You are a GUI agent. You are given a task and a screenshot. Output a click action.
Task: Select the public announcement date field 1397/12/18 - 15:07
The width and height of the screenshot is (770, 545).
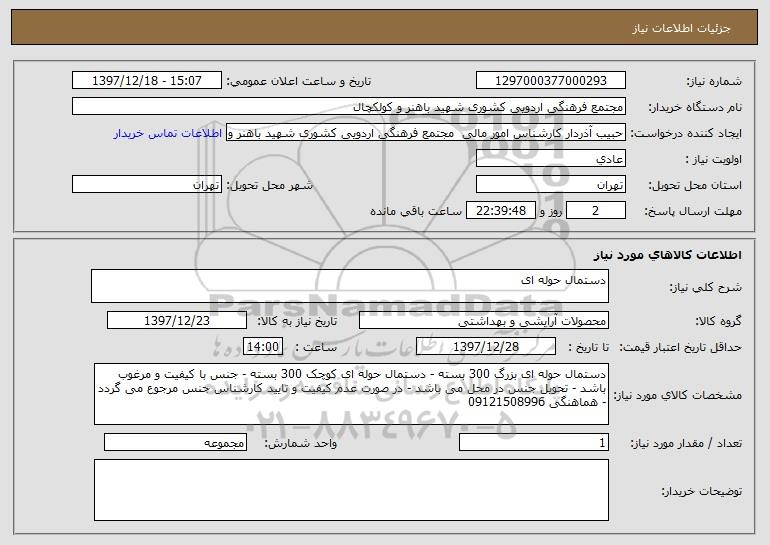click(147, 81)
